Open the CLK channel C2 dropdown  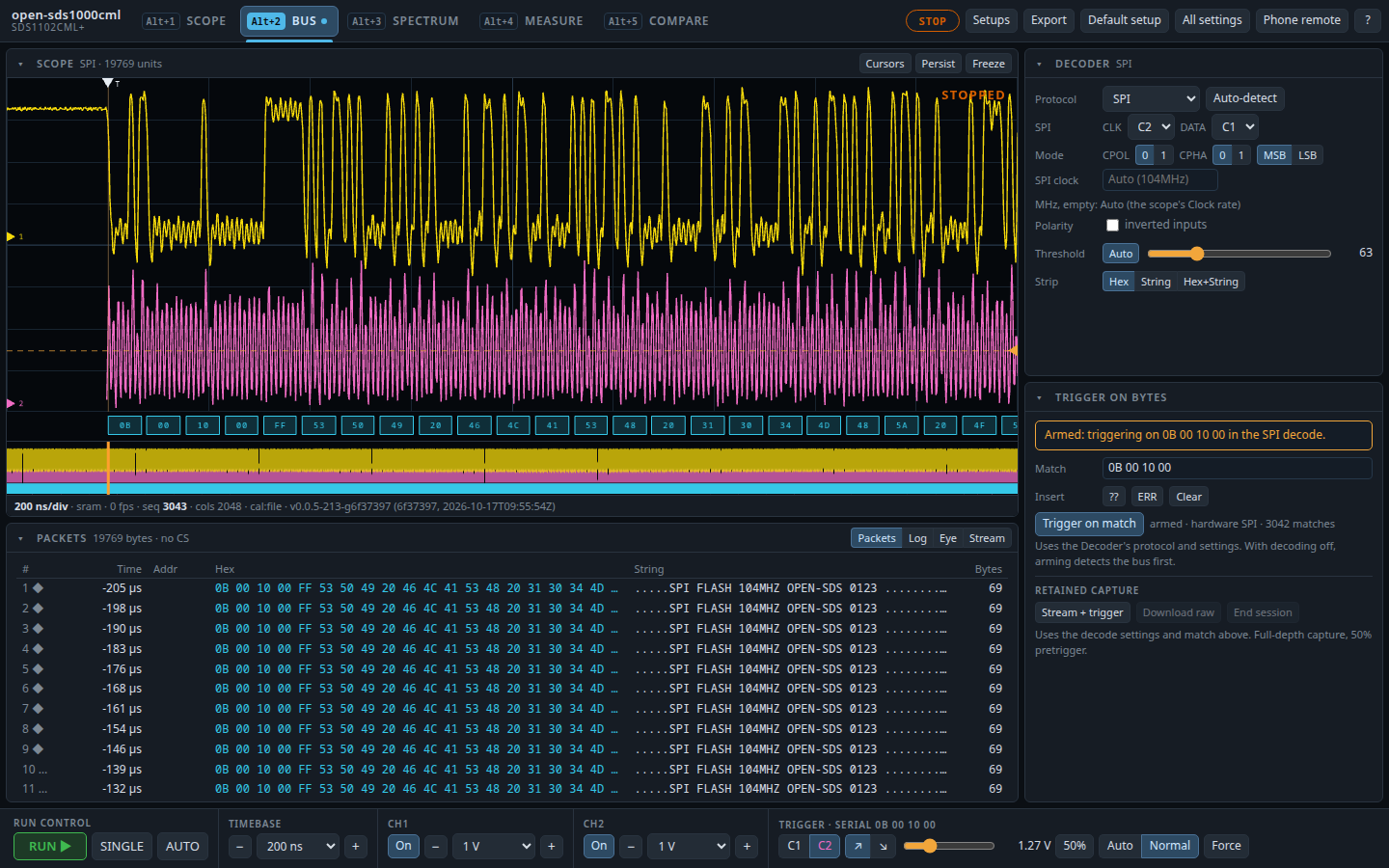point(1152,127)
